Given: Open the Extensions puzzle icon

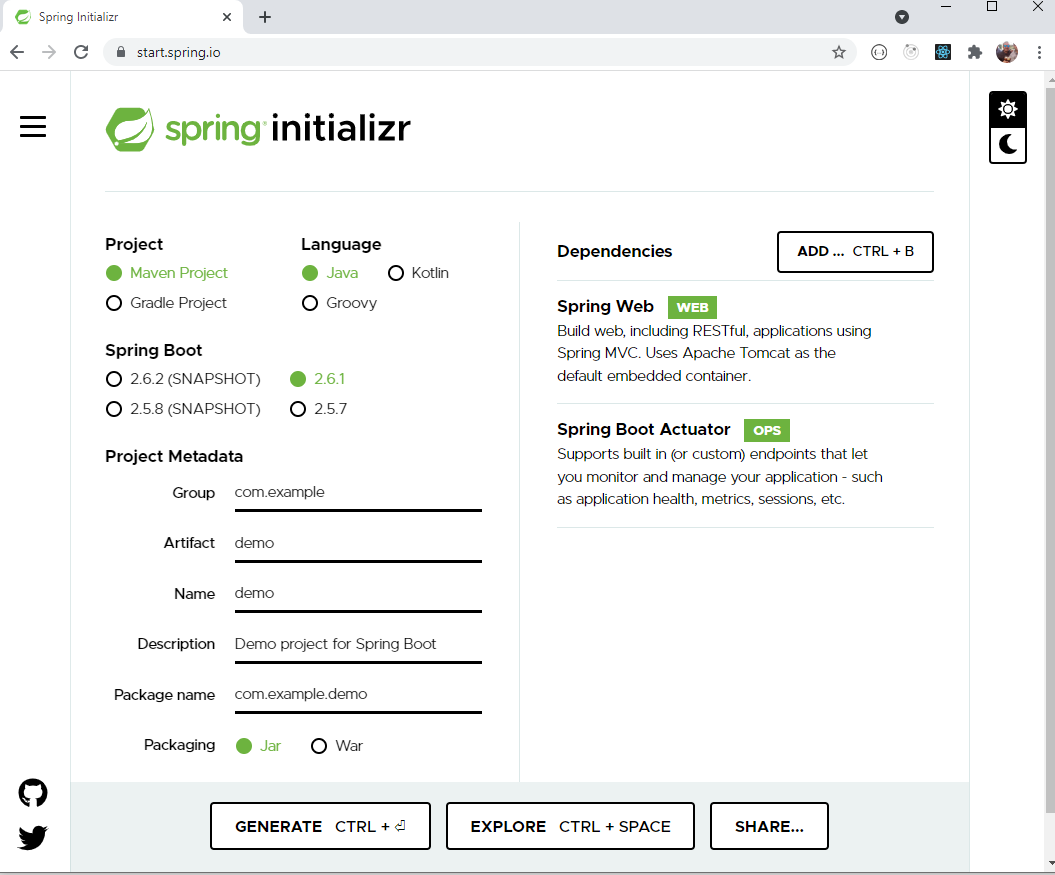Looking at the screenshot, I should pyautogui.click(x=974, y=52).
